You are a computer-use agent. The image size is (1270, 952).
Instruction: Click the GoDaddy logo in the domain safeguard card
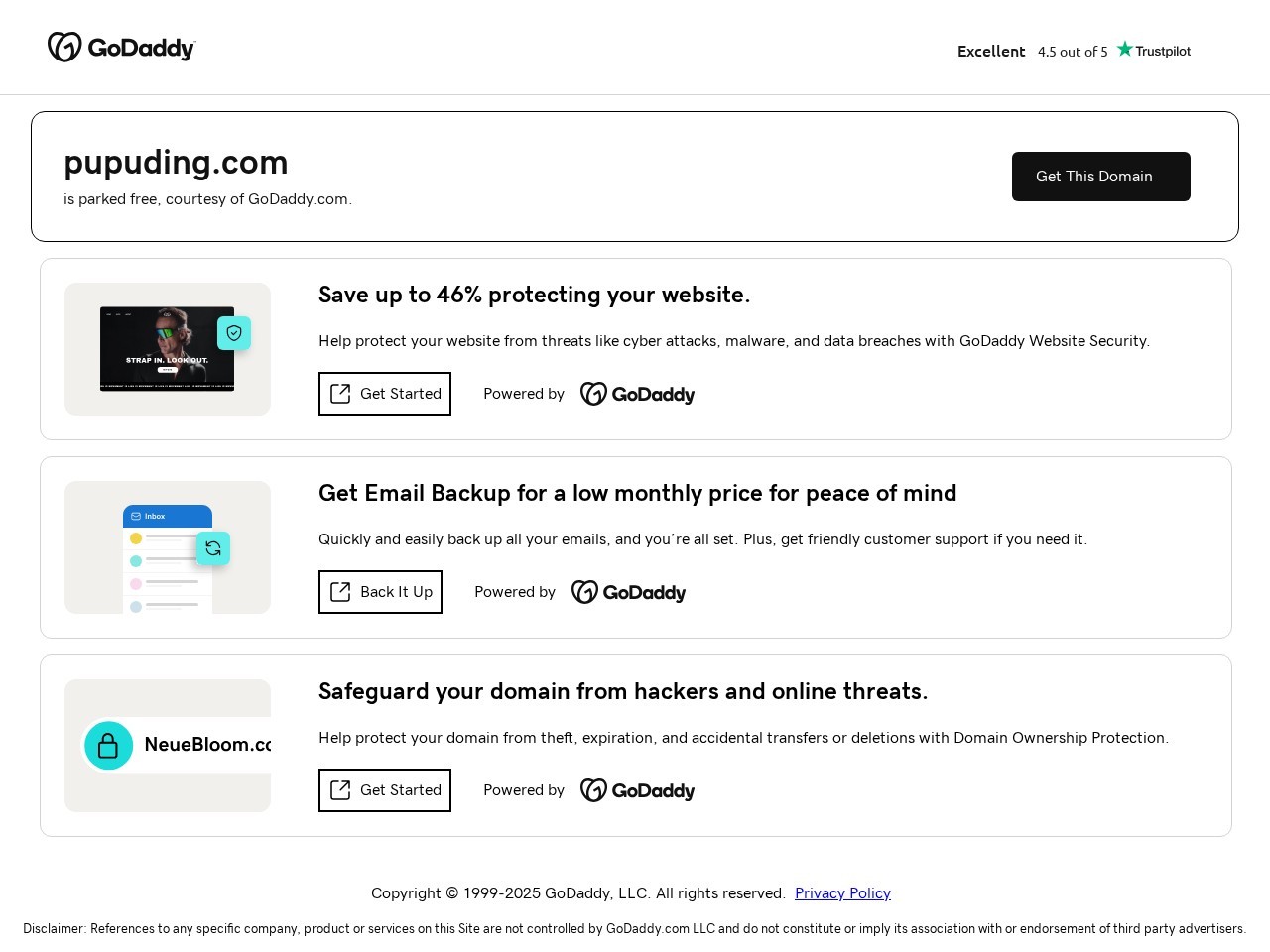pyautogui.click(x=637, y=791)
